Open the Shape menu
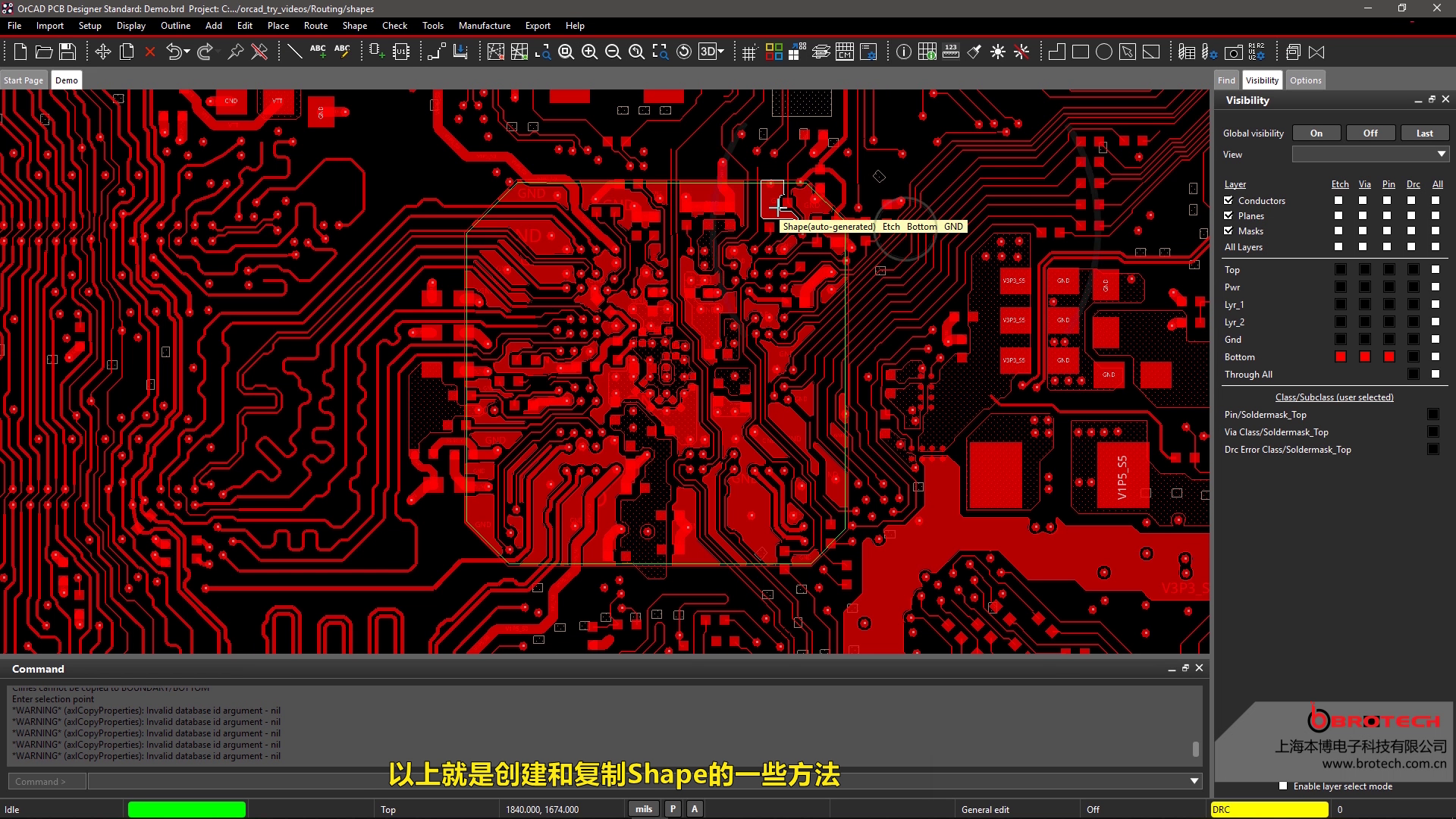Viewport: 1456px width, 819px height. pos(354,25)
